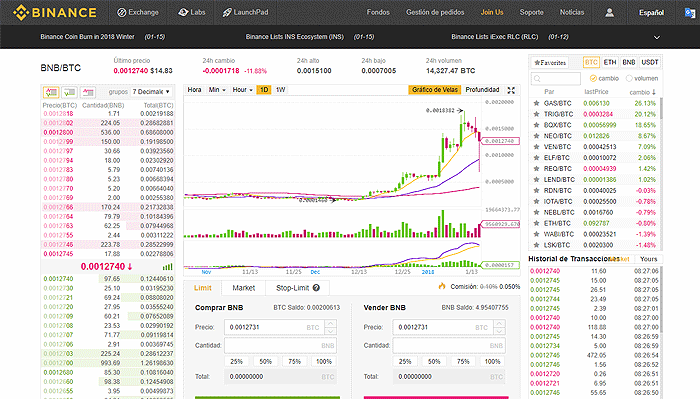The width and height of the screenshot is (700, 399).
Task: Open Gestión de pedidos link
Action: click(435, 12)
